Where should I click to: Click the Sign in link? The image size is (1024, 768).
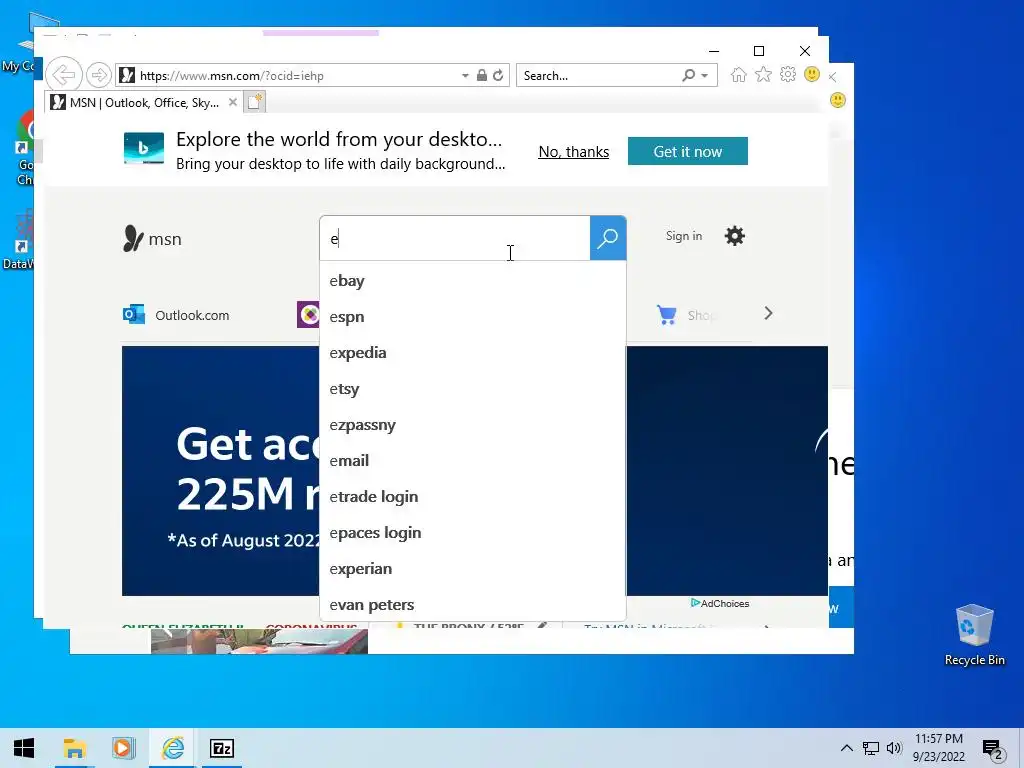pyautogui.click(x=684, y=236)
